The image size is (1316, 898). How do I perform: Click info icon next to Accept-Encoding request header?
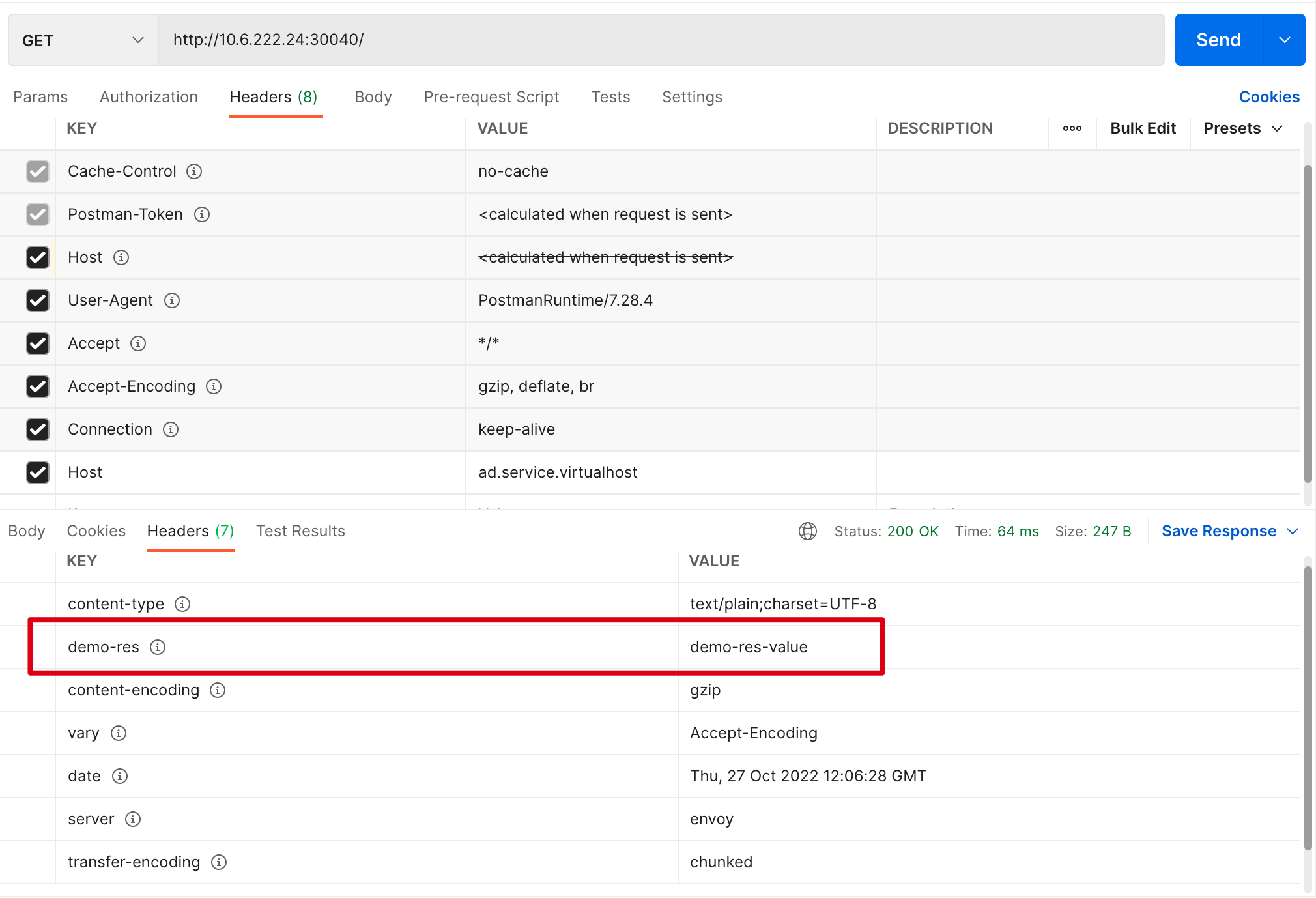point(214,386)
